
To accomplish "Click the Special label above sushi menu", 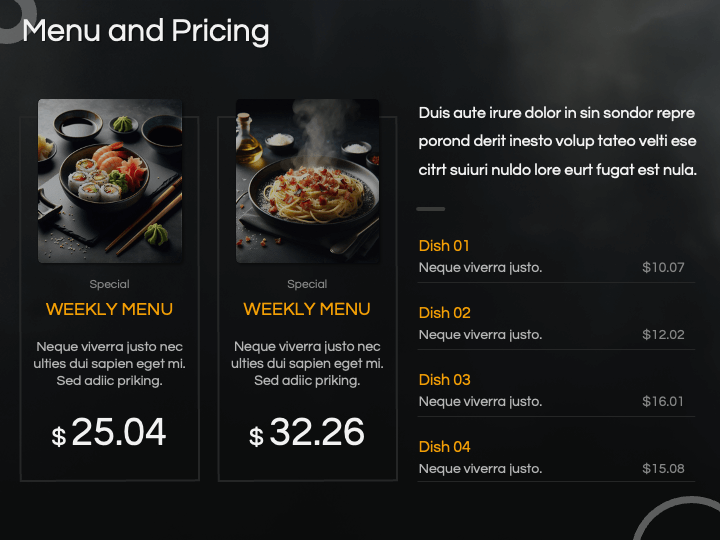I will tap(109, 284).
